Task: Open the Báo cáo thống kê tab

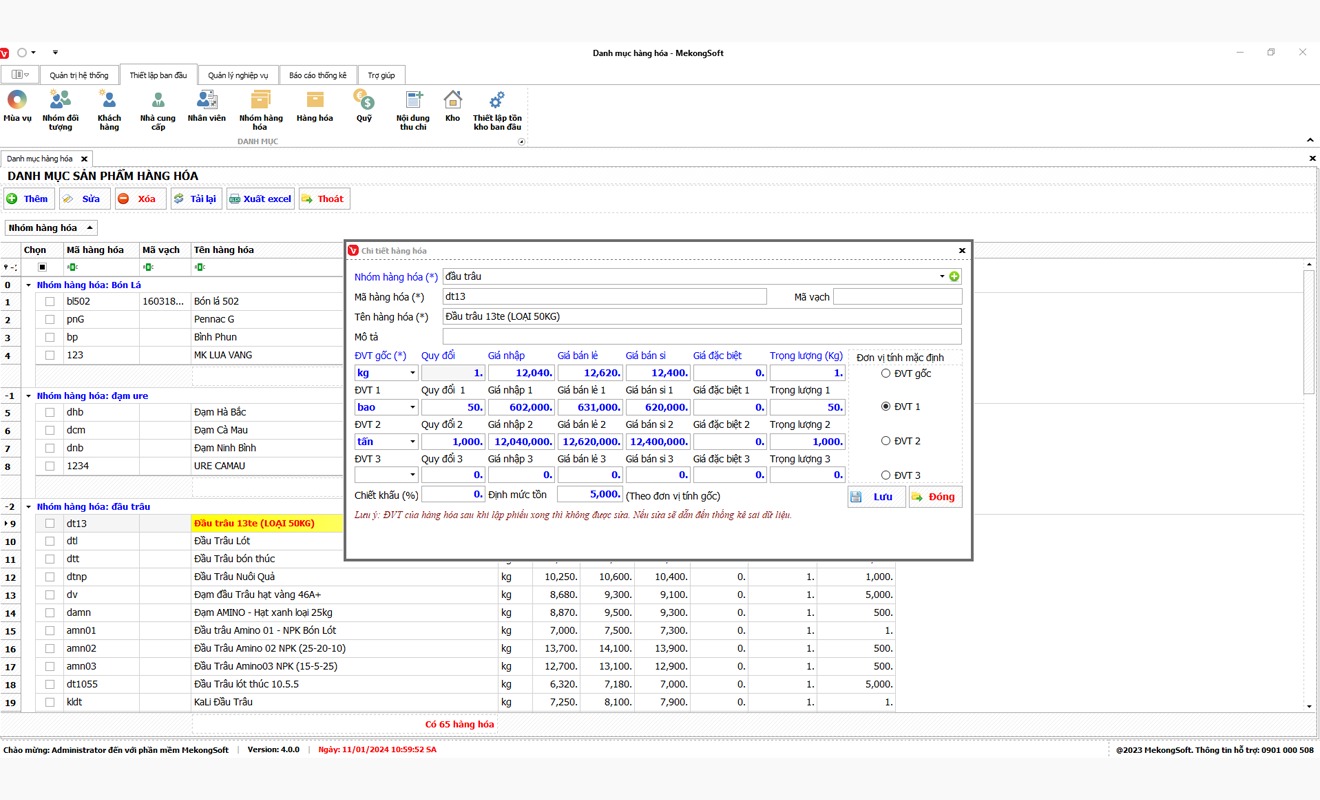Action: point(317,75)
